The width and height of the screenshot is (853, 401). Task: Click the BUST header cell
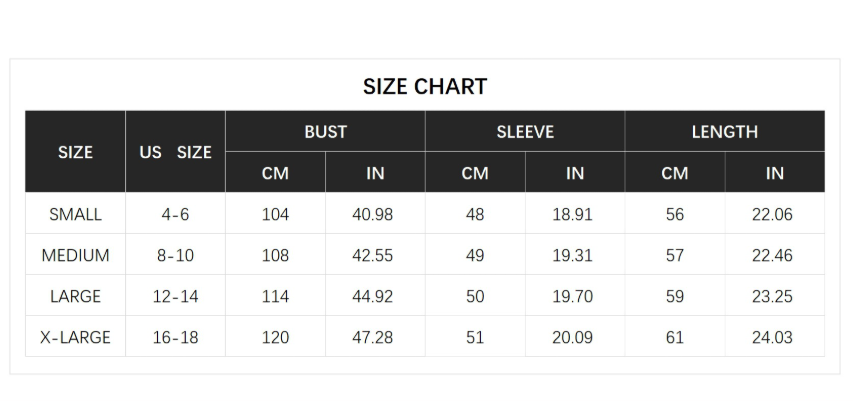click(325, 132)
